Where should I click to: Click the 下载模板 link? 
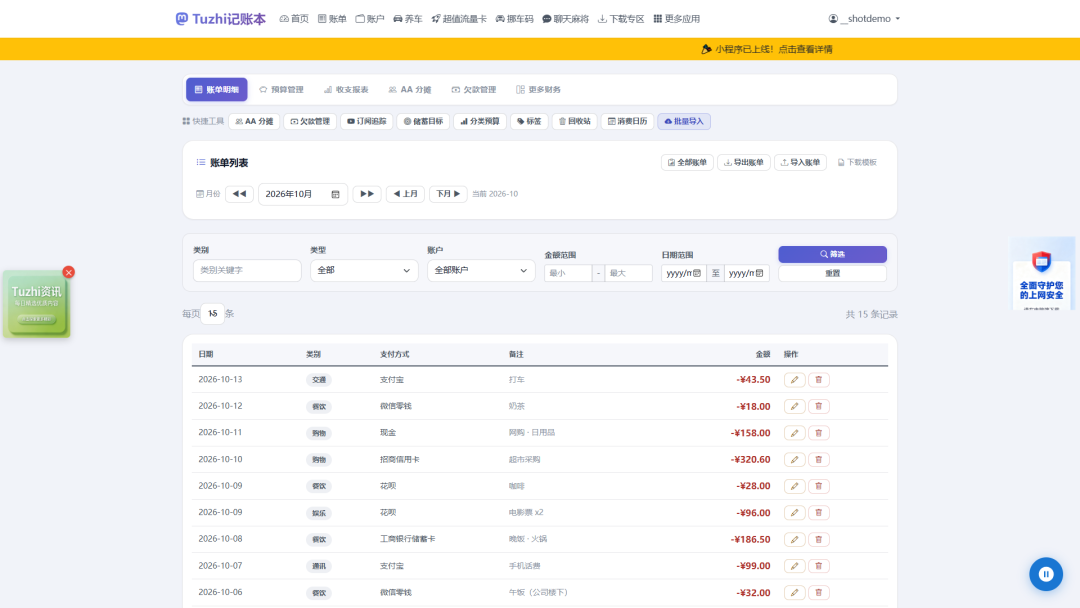click(x=857, y=163)
